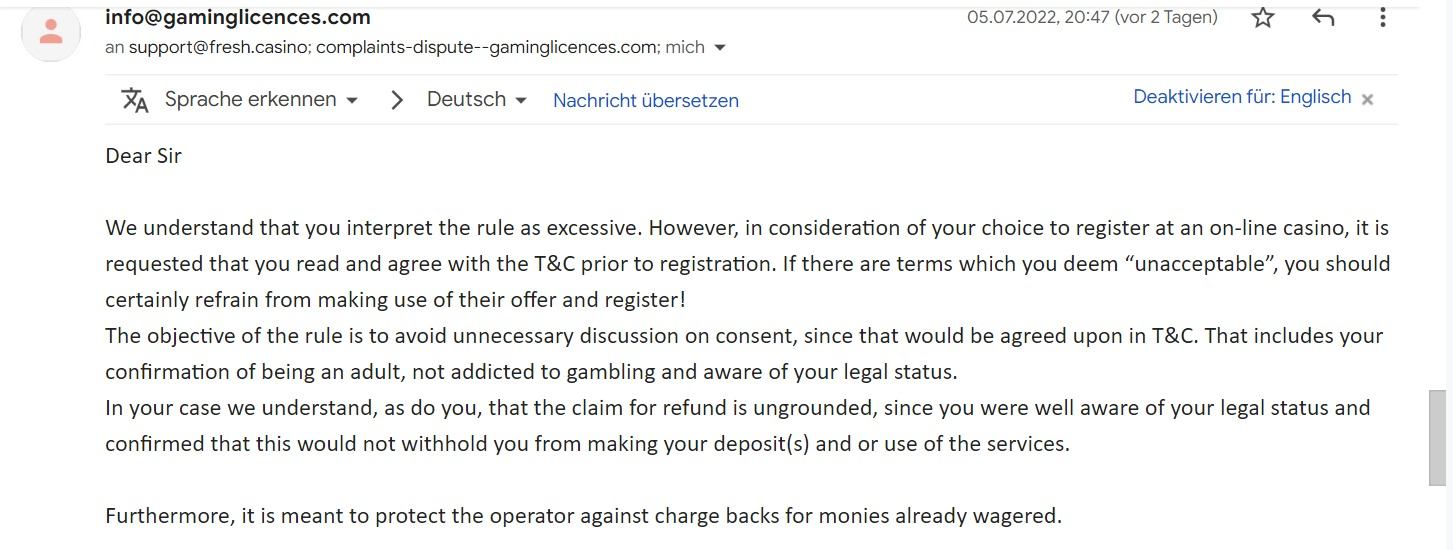Open the three-dot more options menu
The image size is (1453, 550).
[1382, 17]
